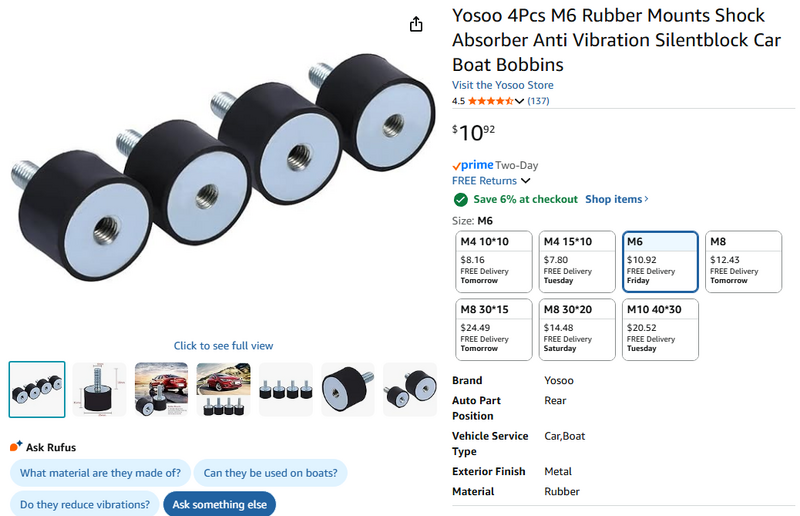
Task: Visit the Yosoo Store link
Action: [x=503, y=85]
